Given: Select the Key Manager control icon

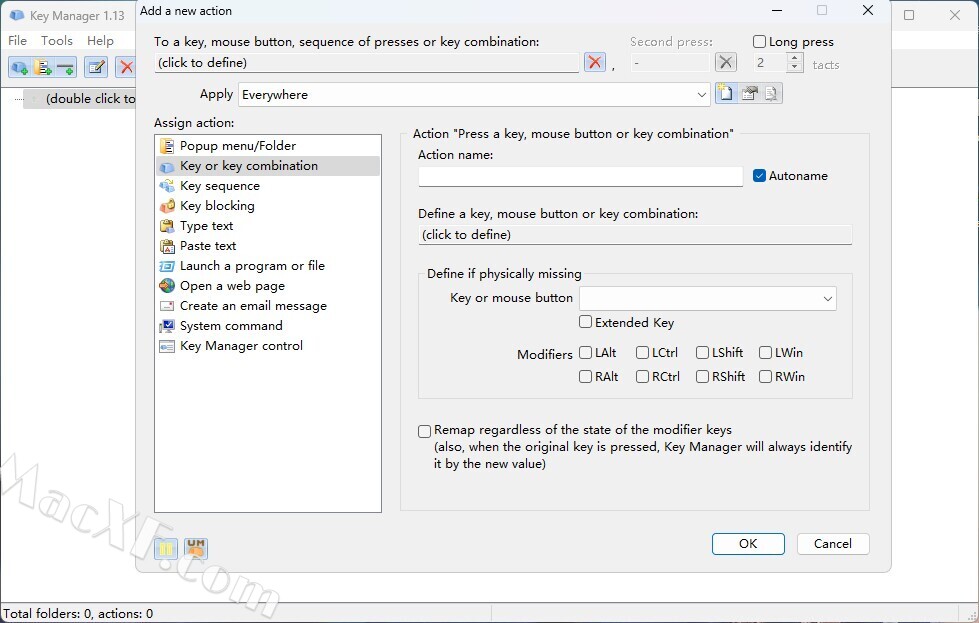Looking at the screenshot, I should 167,346.
